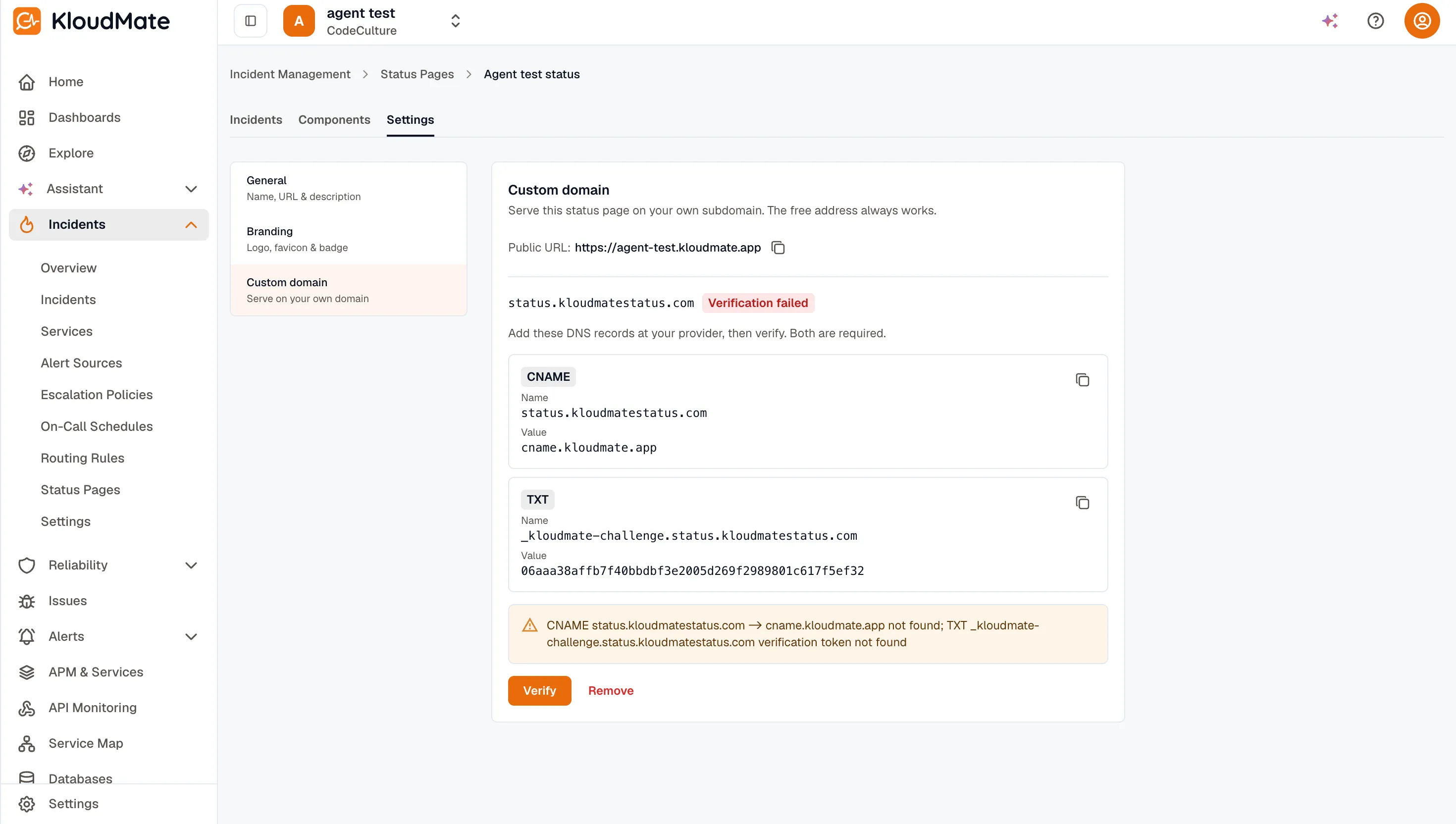Copy the TXT record with its copy icon
The width and height of the screenshot is (1456, 824).
1082,503
